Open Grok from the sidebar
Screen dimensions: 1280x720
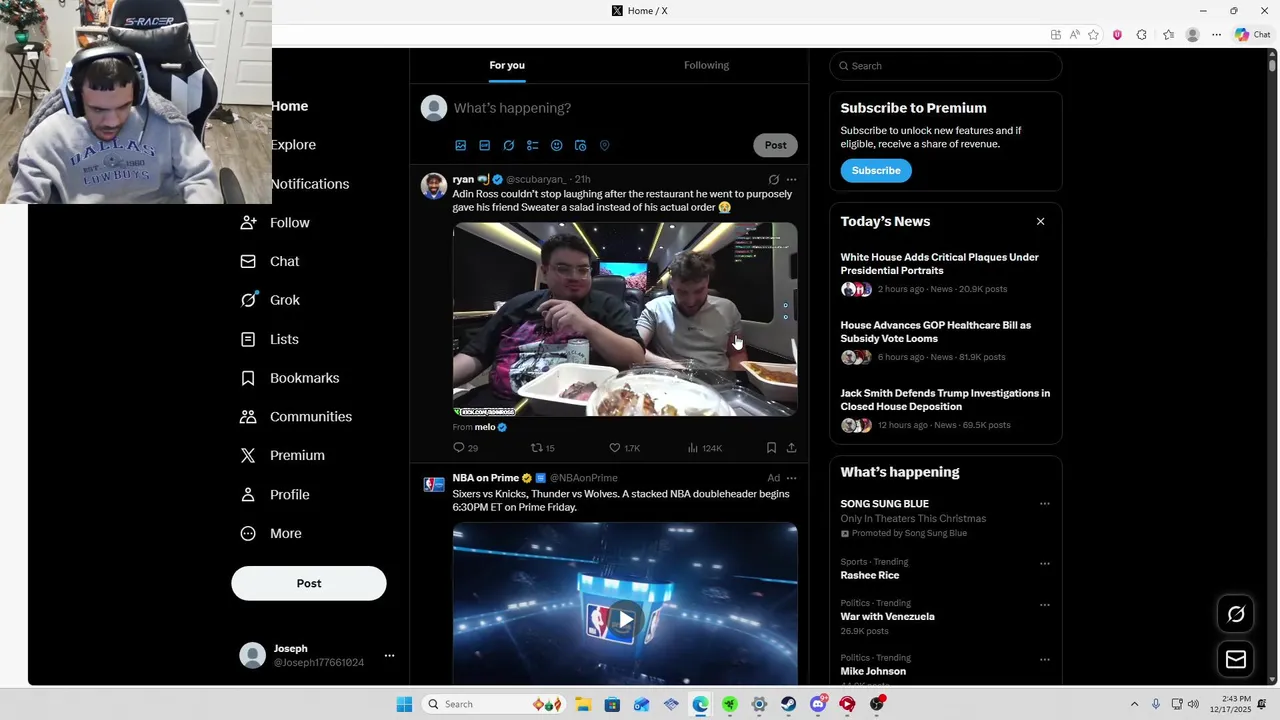(270, 300)
